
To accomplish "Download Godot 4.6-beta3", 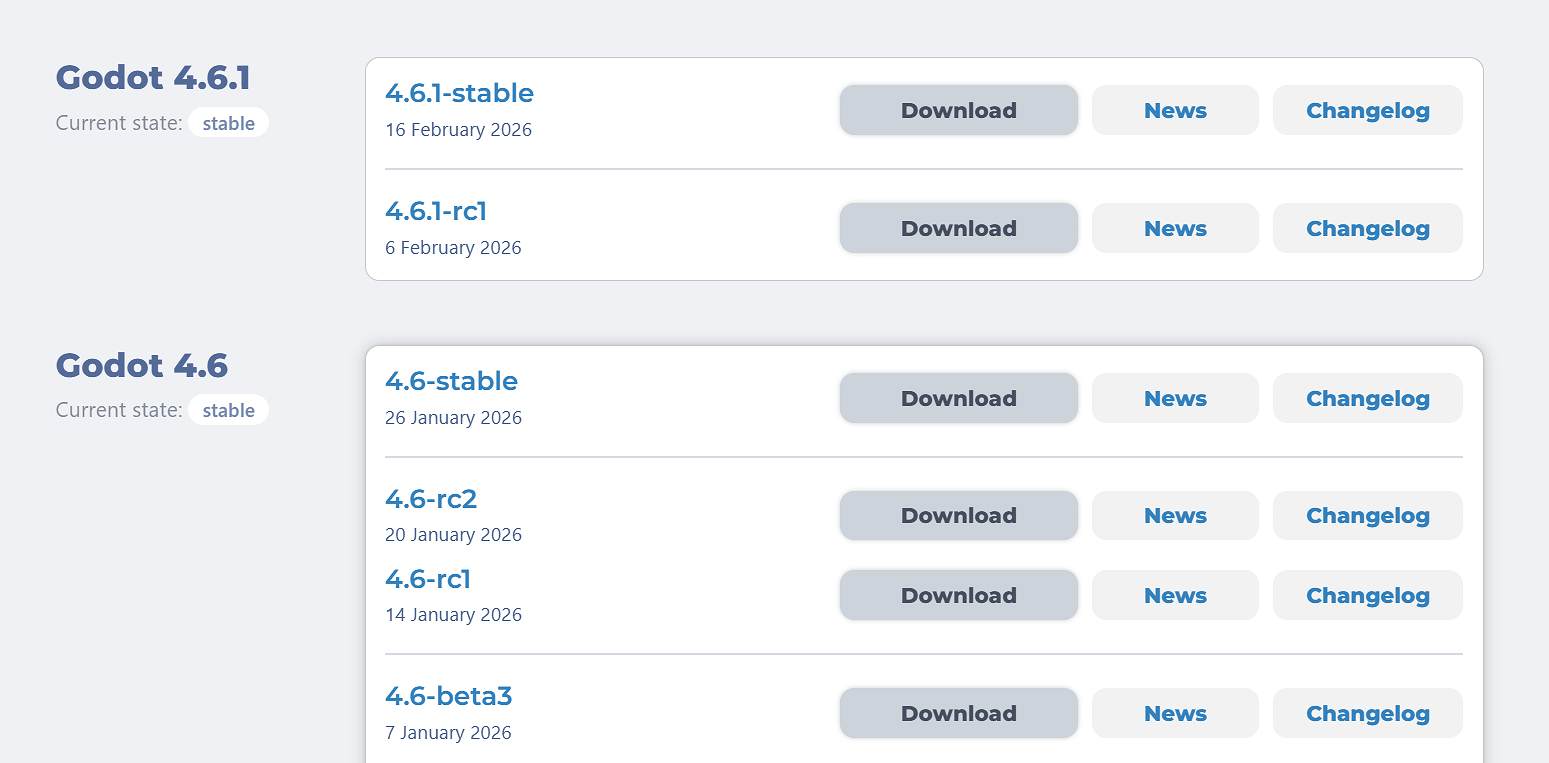I will [x=958, y=713].
